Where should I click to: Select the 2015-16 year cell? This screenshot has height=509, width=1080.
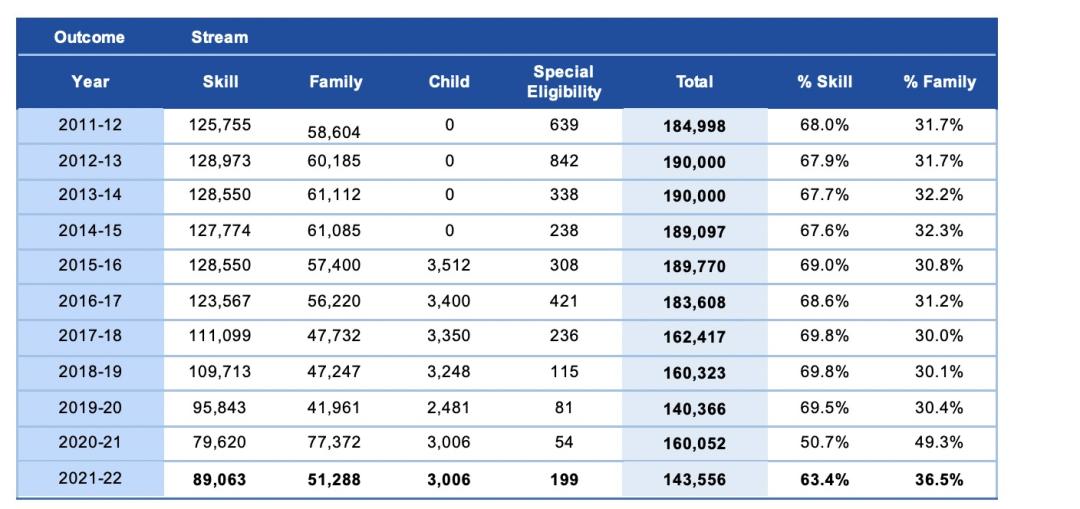[90, 266]
